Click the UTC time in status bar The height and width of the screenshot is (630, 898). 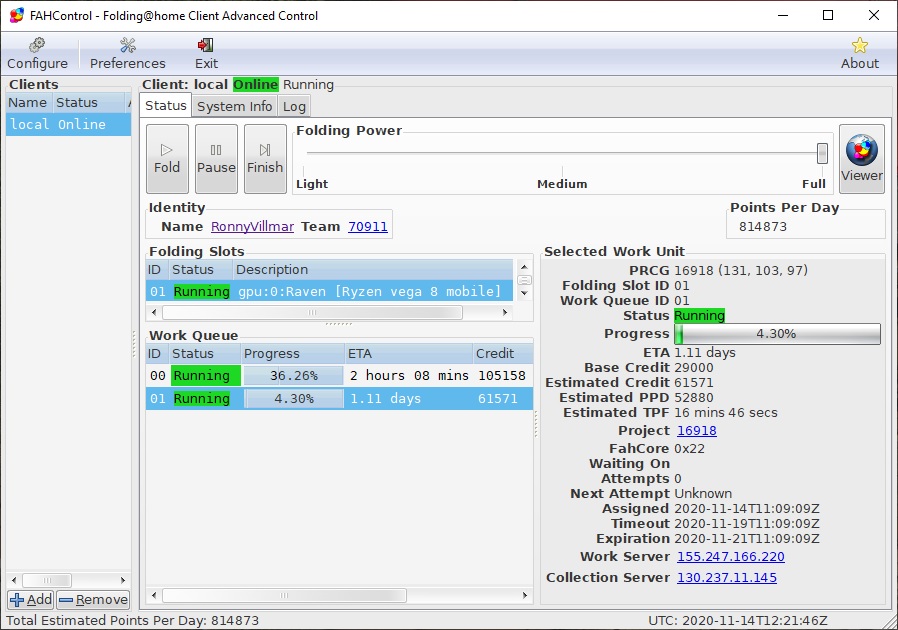(x=738, y=621)
